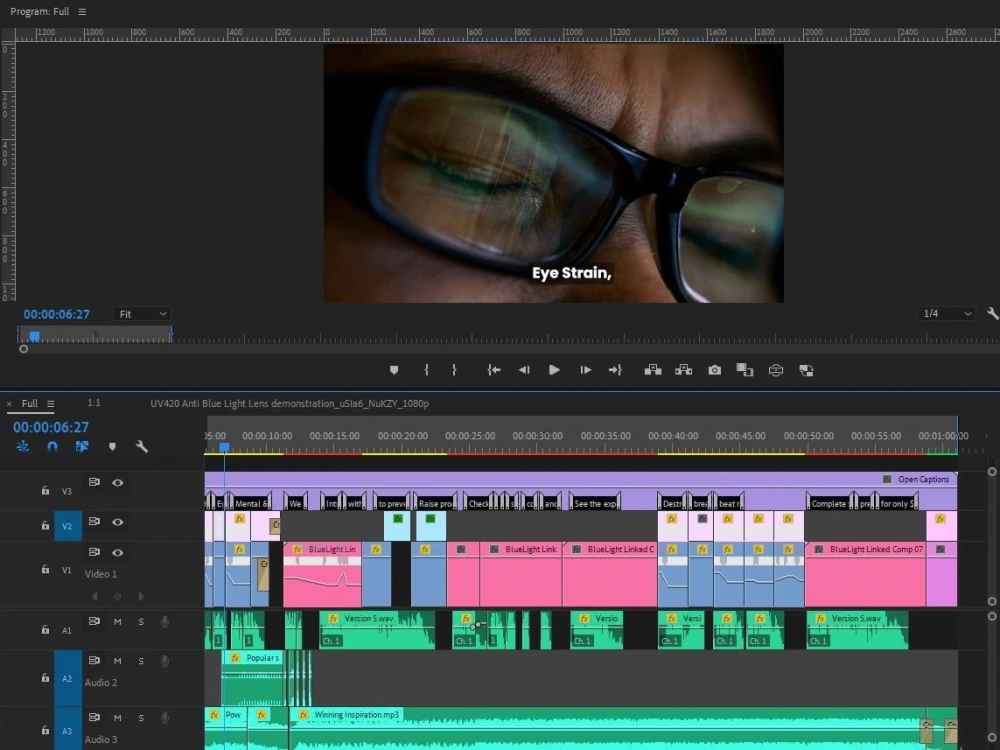Go to the next keyframe on Video 1
The image size is (1000, 750).
tap(141, 597)
